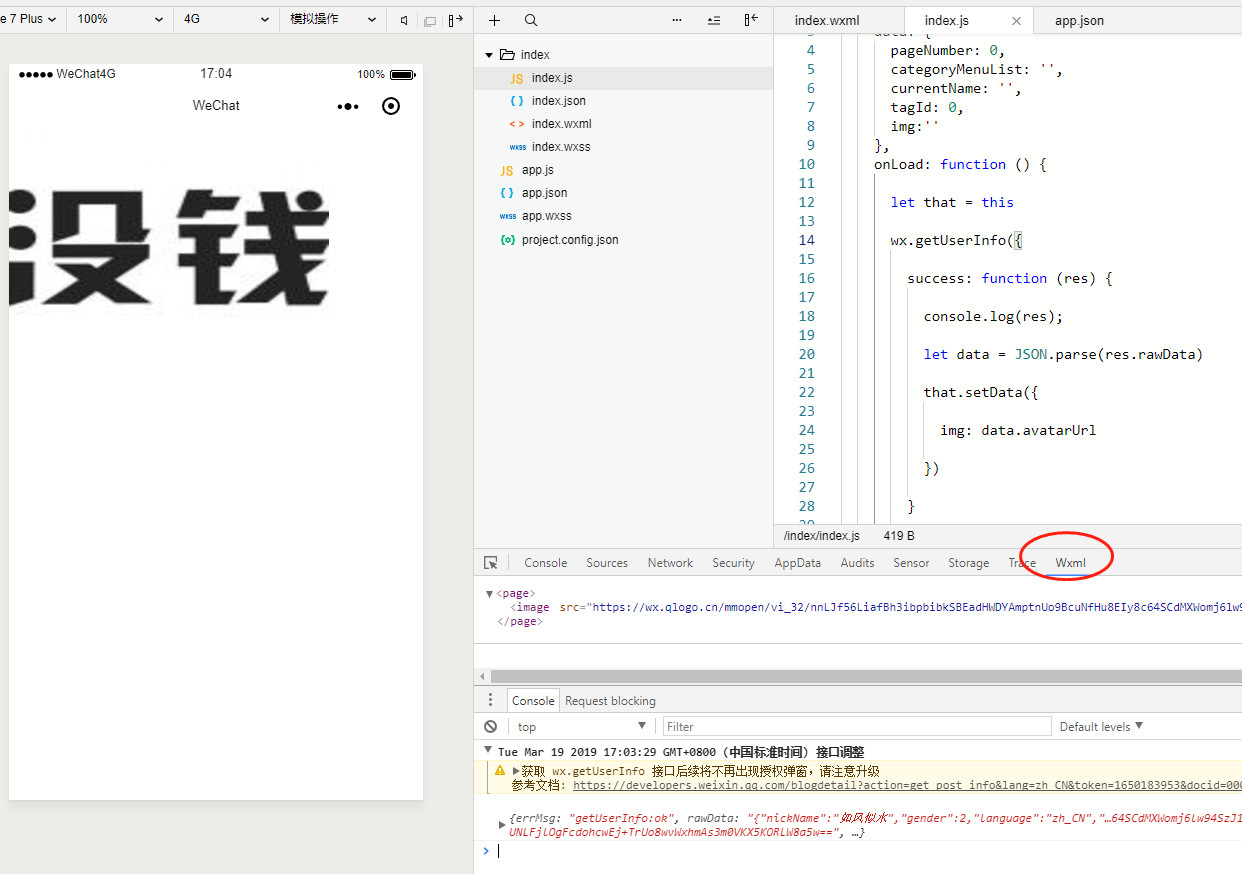1242x874 pixels.
Task: Open the Console devtools tab
Action: (545, 563)
